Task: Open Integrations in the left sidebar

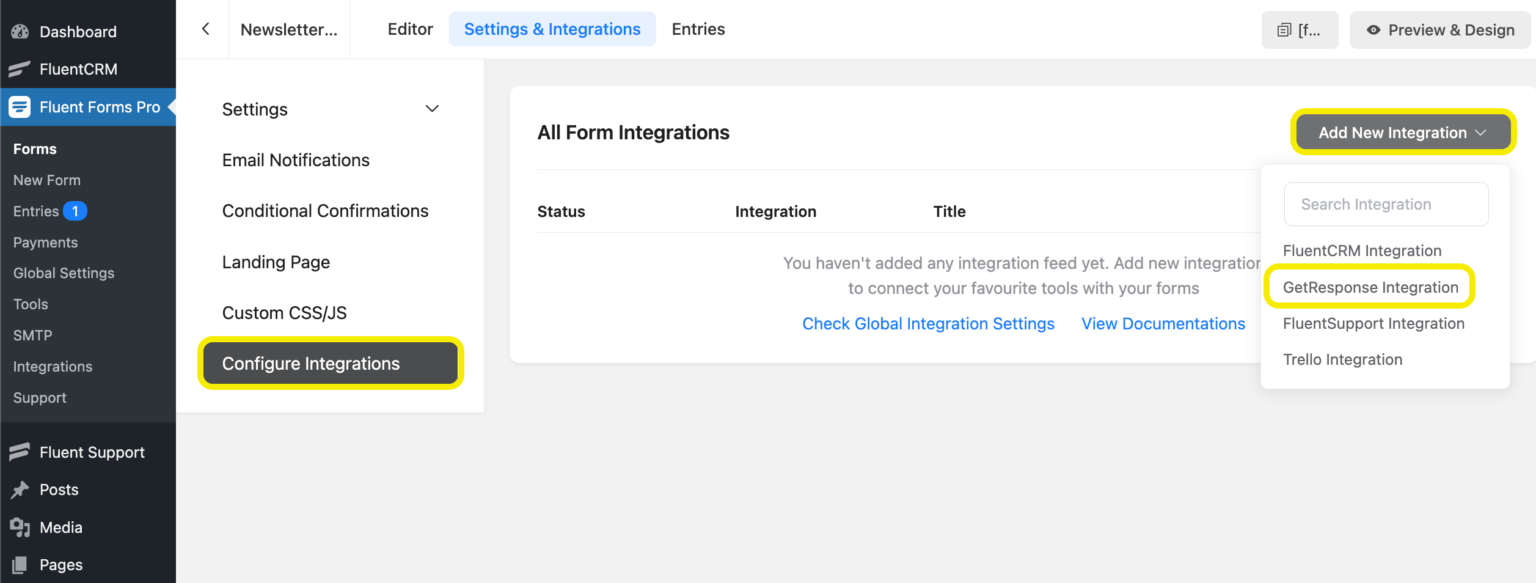Action: pyautogui.click(x=52, y=366)
